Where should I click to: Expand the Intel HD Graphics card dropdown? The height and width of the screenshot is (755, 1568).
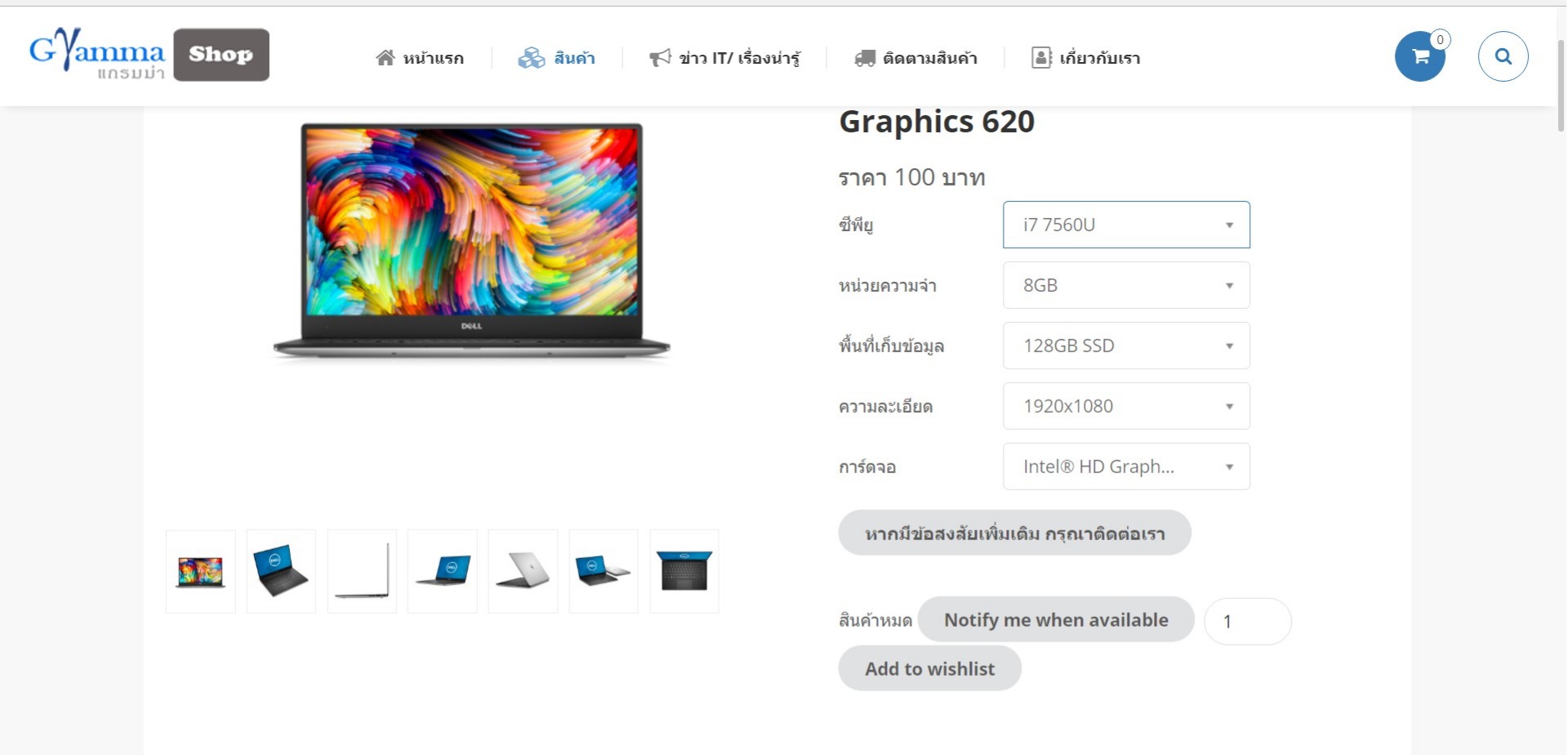pyautogui.click(x=1126, y=467)
